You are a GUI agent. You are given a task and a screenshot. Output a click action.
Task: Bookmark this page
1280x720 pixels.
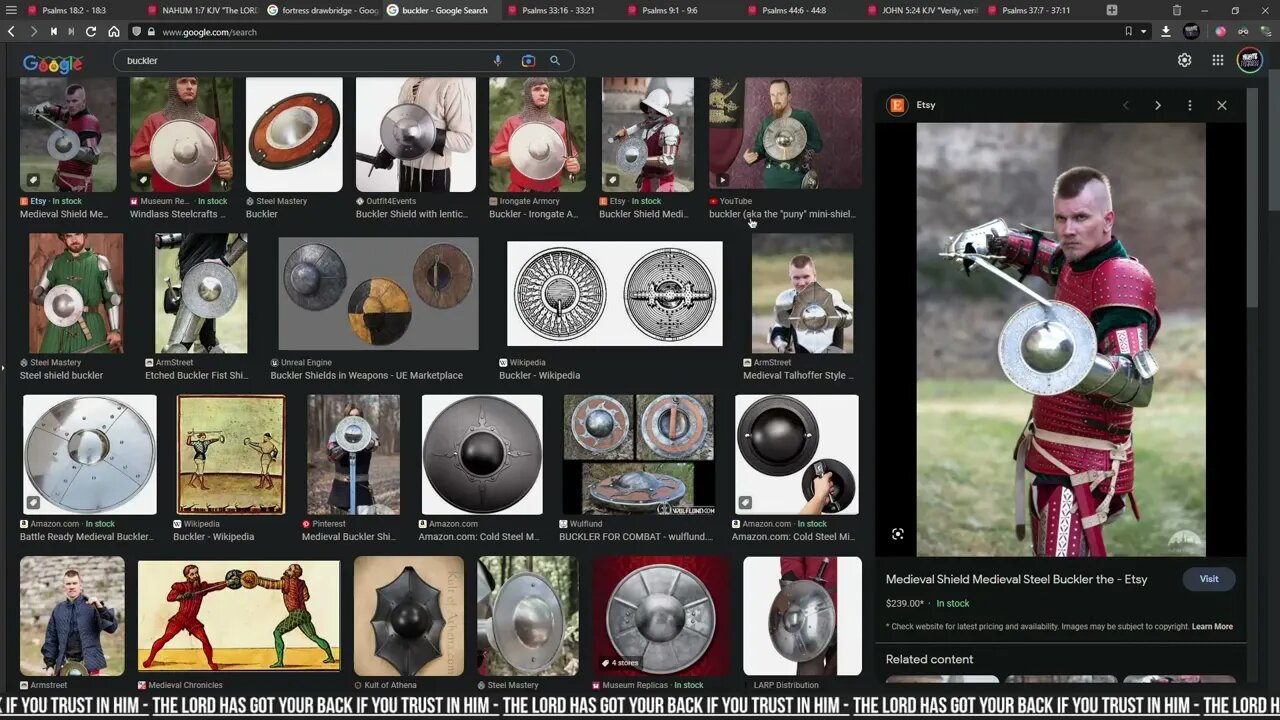coord(1128,32)
